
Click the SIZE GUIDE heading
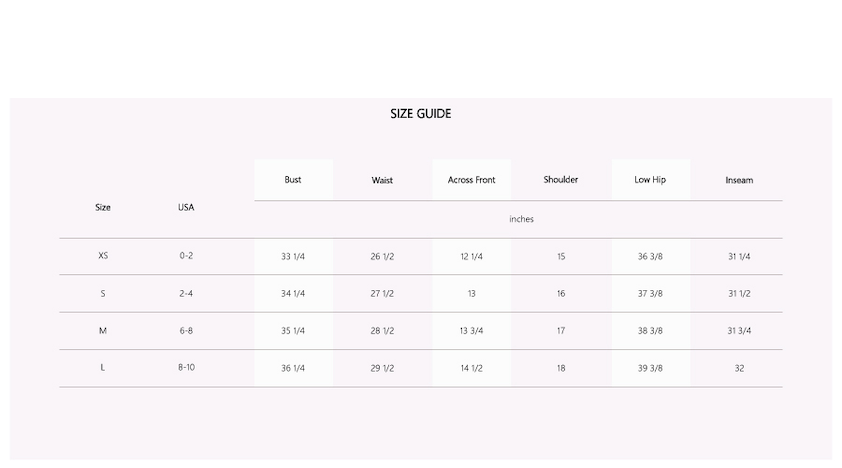point(420,114)
